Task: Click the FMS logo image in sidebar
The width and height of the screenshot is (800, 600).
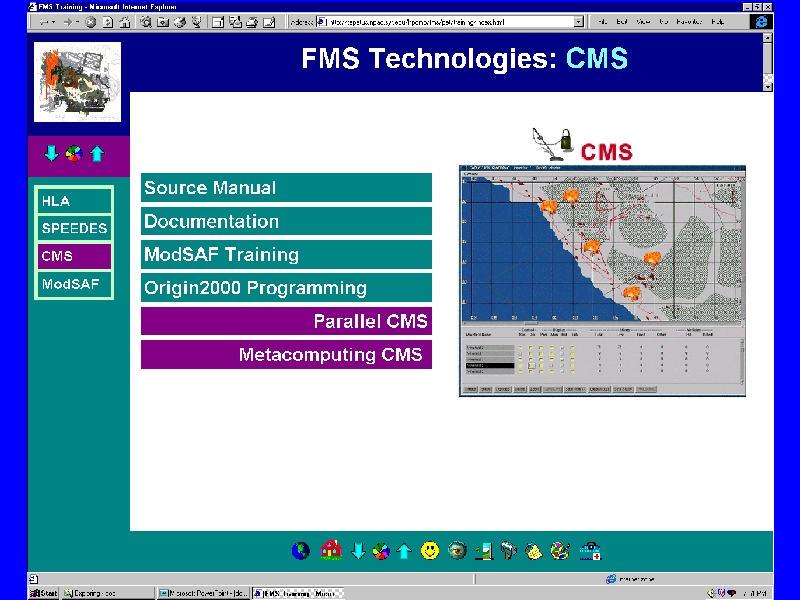Action: point(78,82)
